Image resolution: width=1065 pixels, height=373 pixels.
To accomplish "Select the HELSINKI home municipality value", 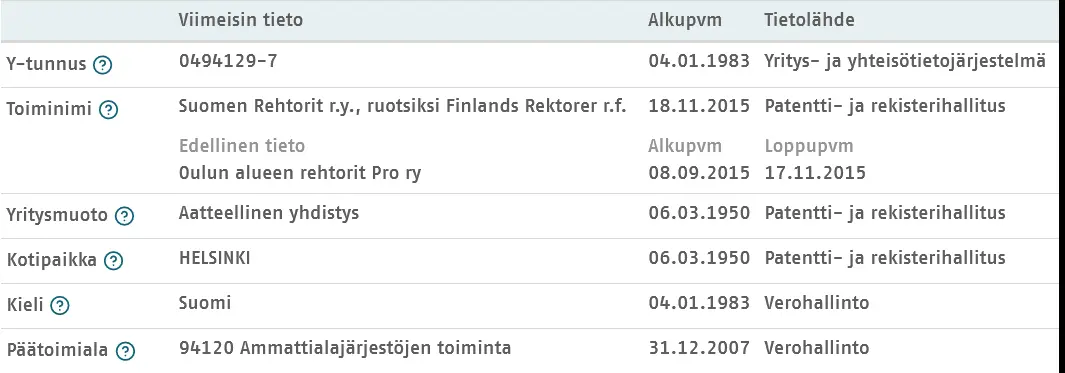I will pos(215,258).
